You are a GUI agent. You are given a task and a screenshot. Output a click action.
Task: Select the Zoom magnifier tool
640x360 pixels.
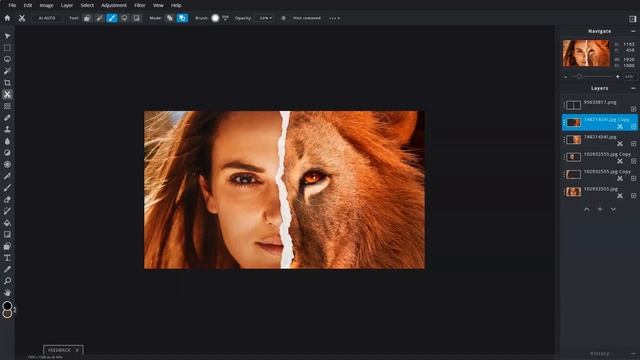(x=7, y=281)
